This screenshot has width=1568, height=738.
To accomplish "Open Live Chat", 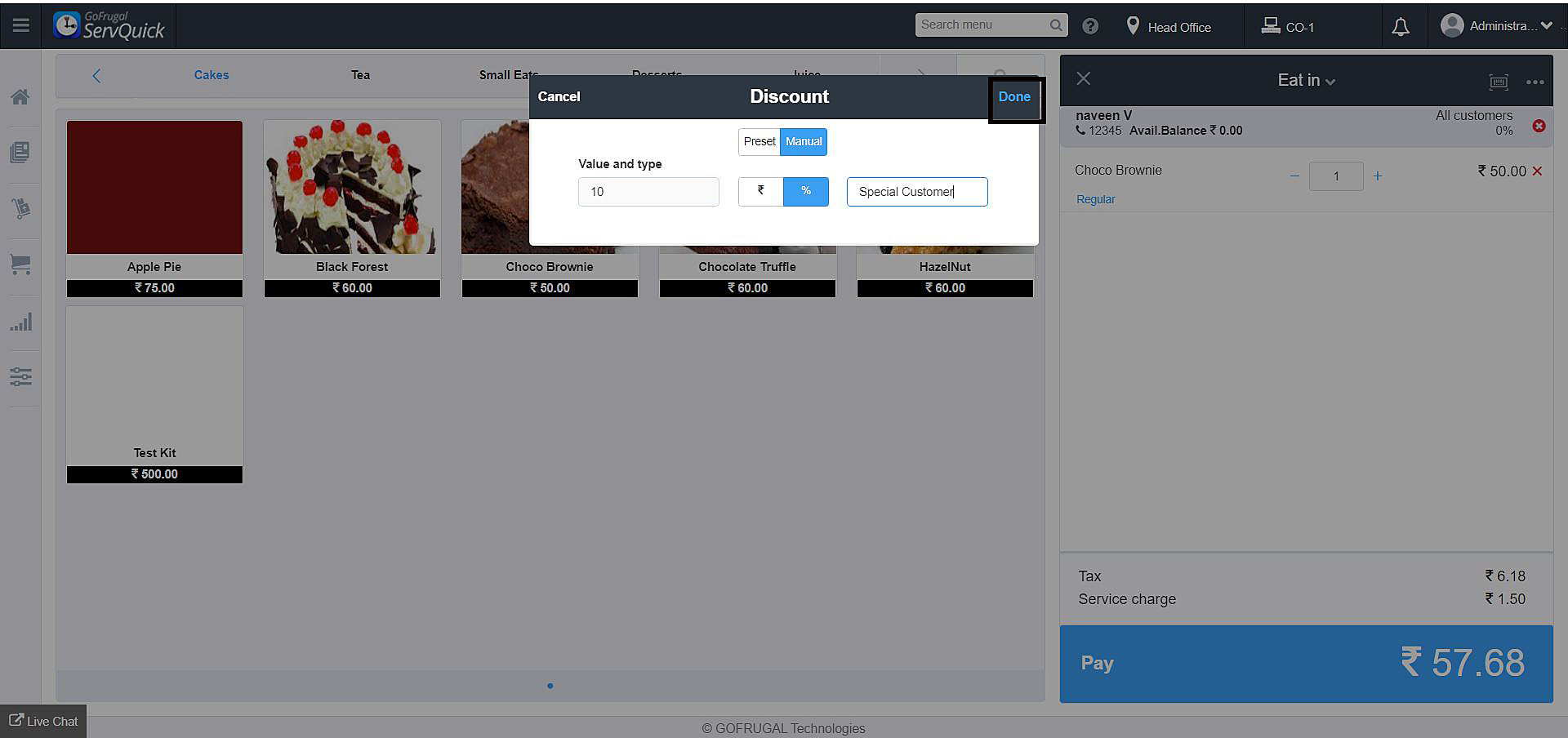I will coord(43,721).
